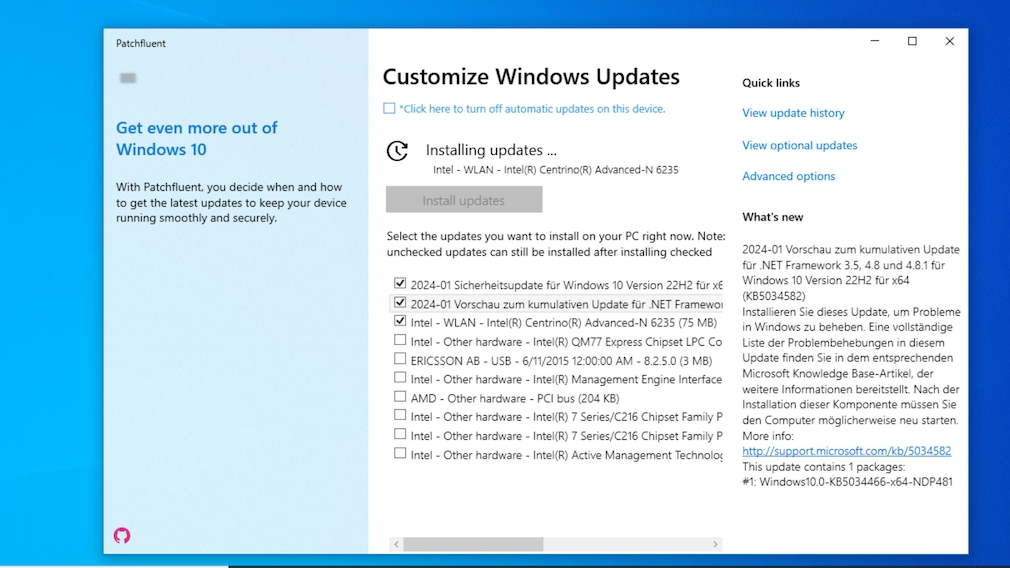The image size is (1010, 568).
Task: Uncheck 2024-01 Sicherheitsupdate für Windows 10 update
Action: coord(400,283)
